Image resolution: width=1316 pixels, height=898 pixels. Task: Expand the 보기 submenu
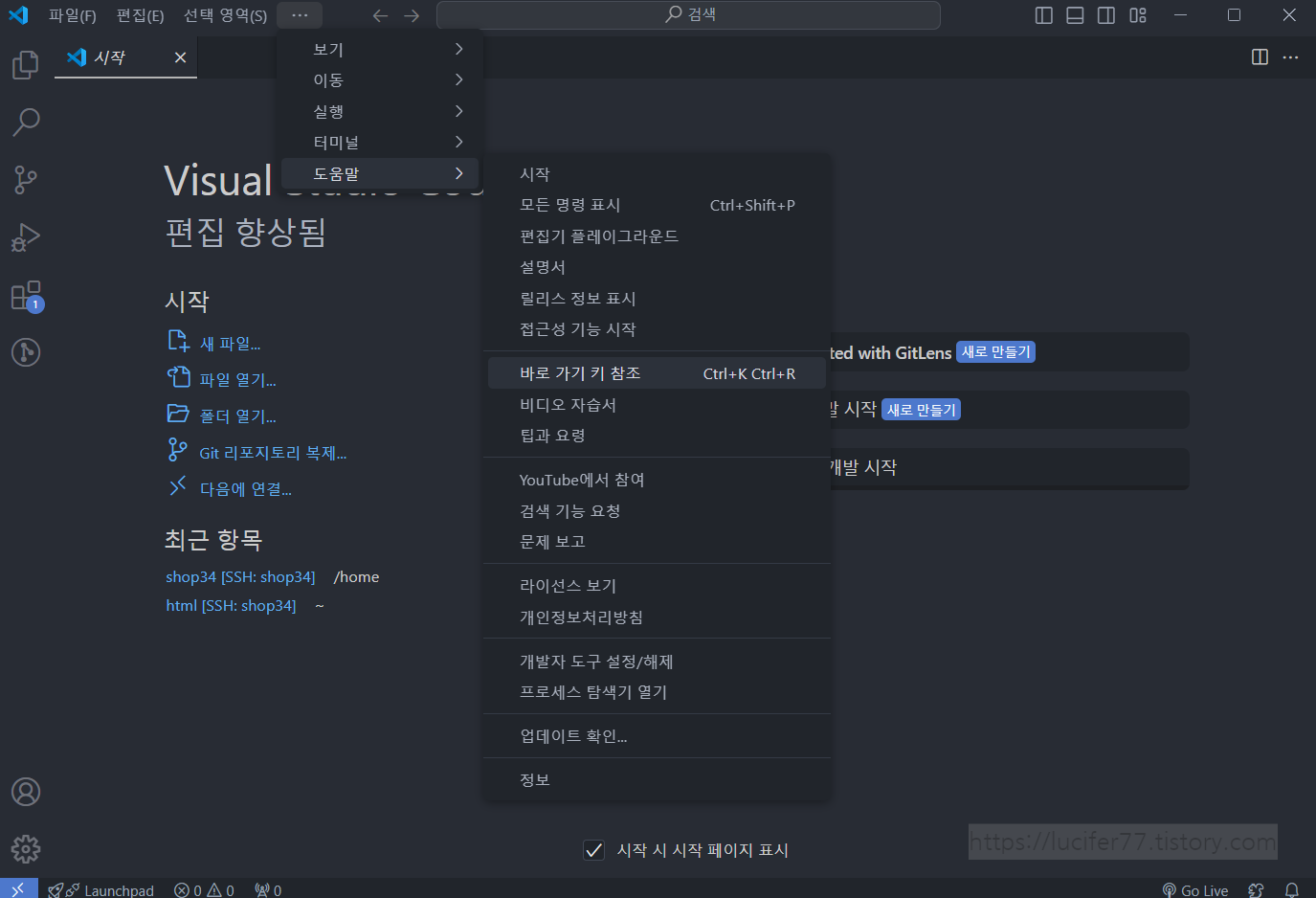tap(380, 49)
